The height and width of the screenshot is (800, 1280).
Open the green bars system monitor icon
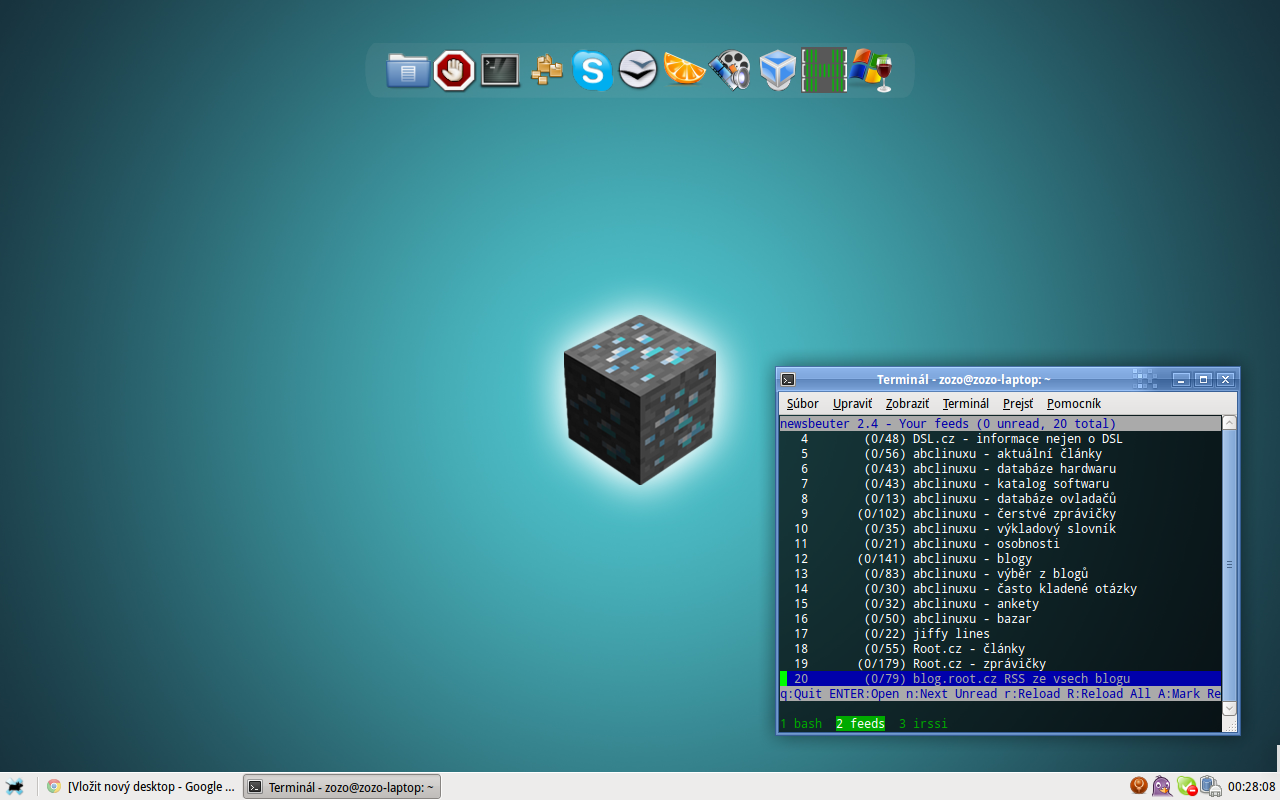824,70
